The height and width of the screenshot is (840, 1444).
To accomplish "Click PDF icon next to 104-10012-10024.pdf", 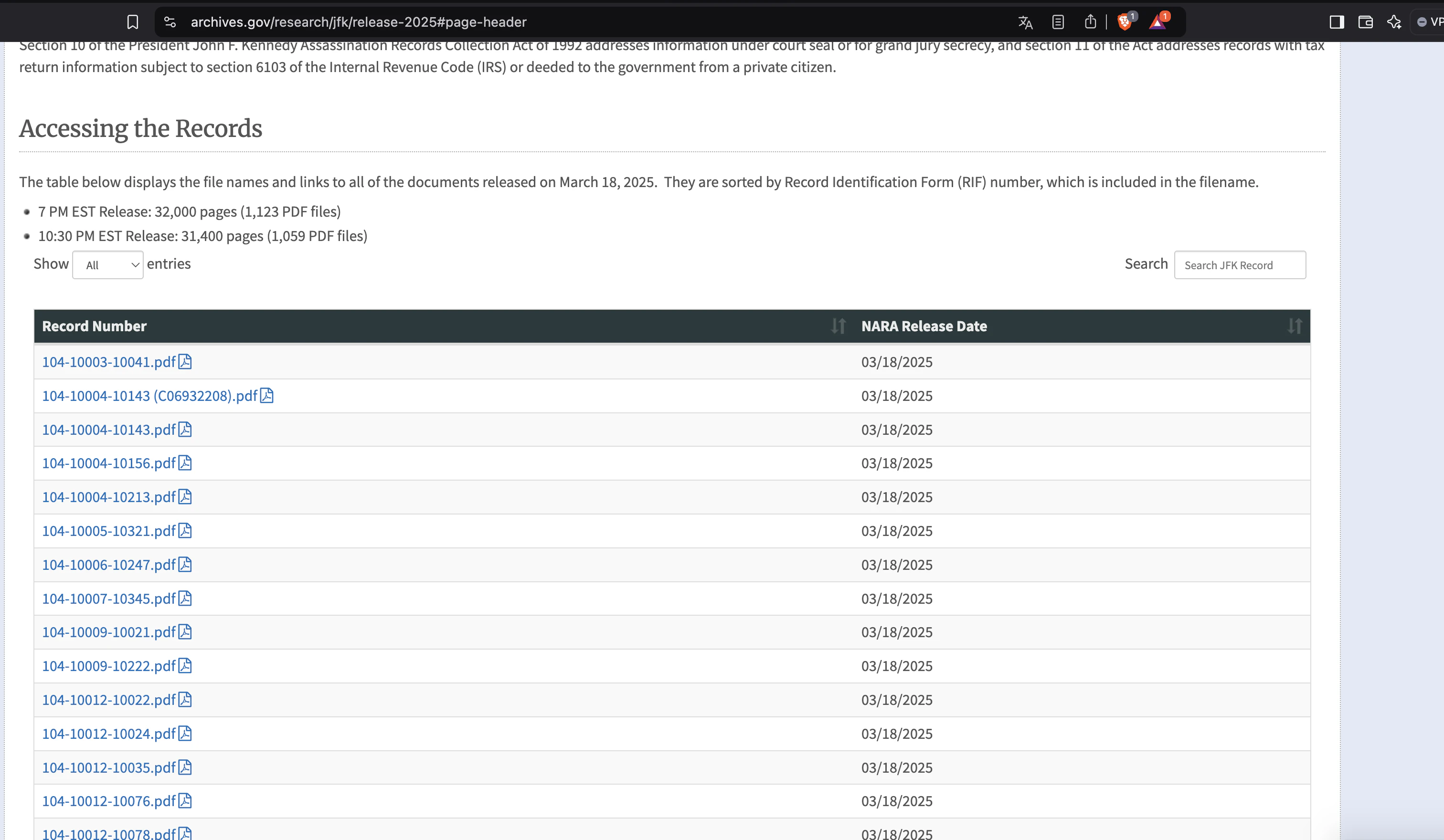I will pos(184,733).
